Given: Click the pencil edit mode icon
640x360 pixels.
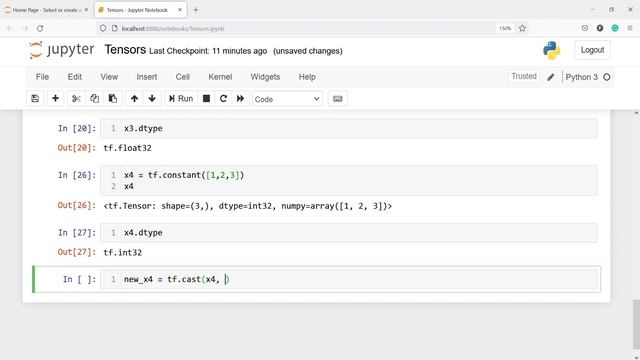Looking at the screenshot, I should point(551,77).
